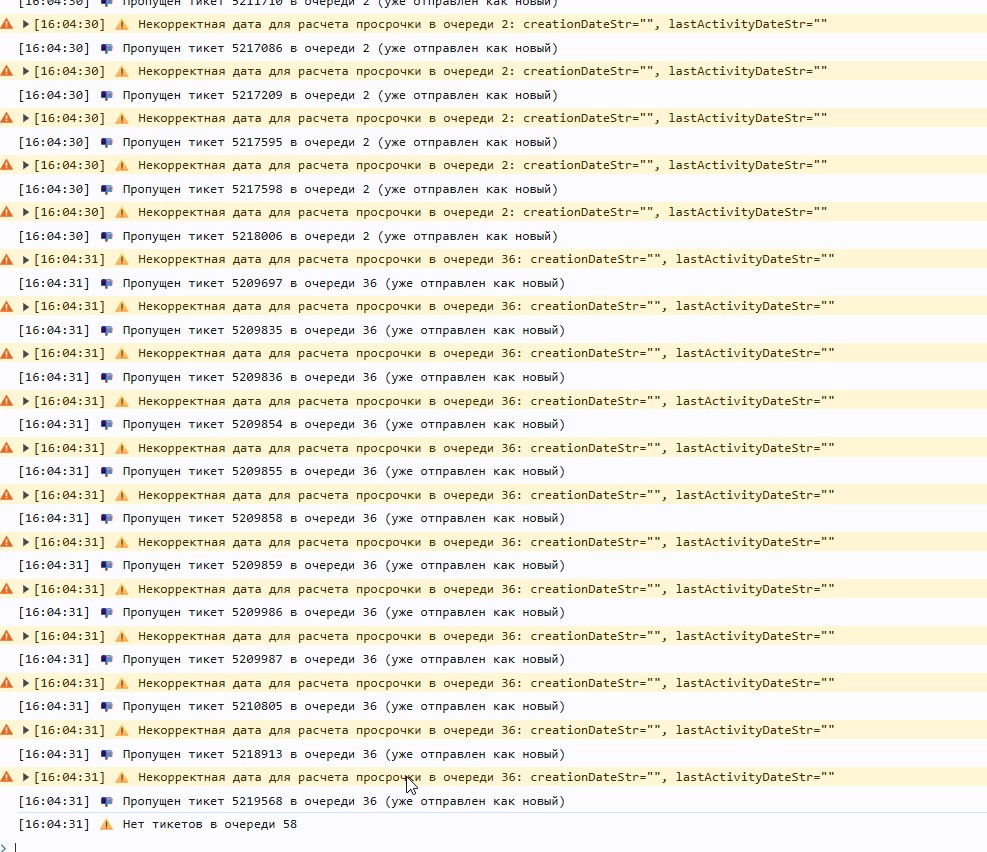987x852 pixels.
Task: Click inline warning icon in row above ticket 5209854
Action: point(122,401)
